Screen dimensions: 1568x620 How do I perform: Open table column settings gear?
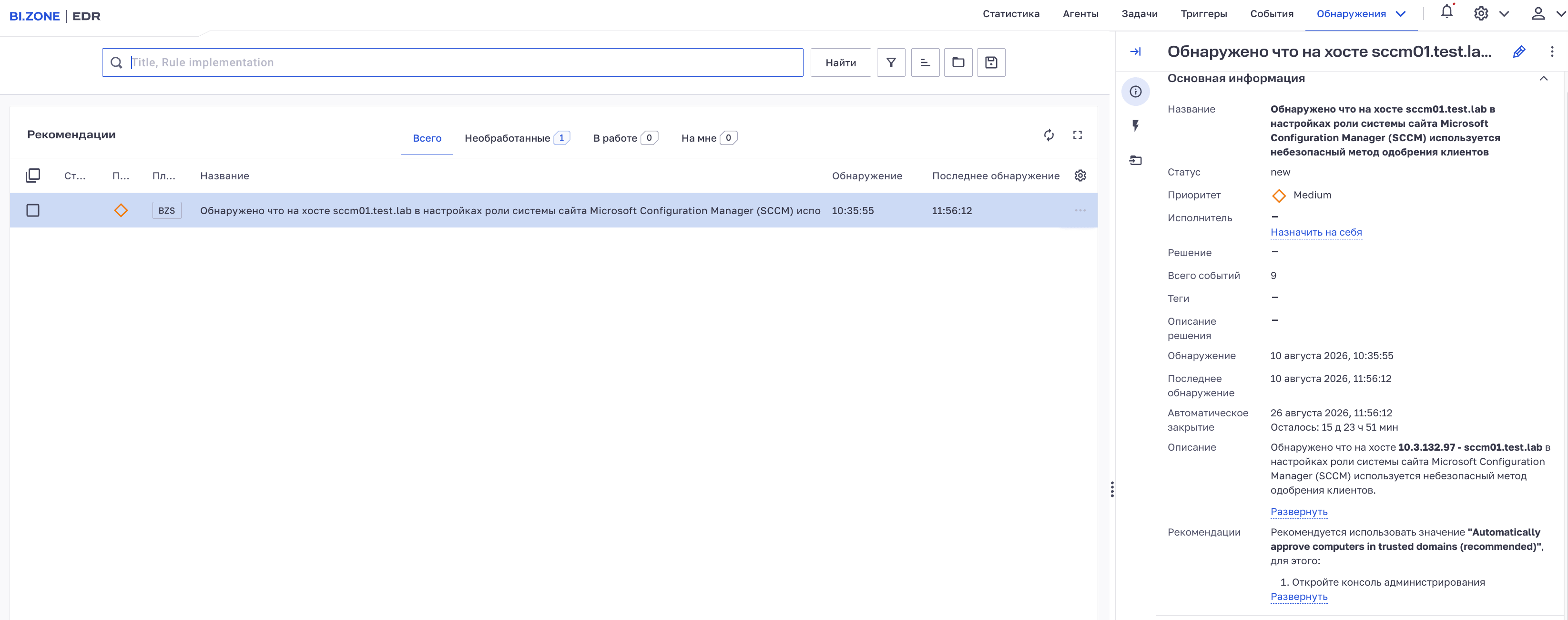click(1080, 176)
